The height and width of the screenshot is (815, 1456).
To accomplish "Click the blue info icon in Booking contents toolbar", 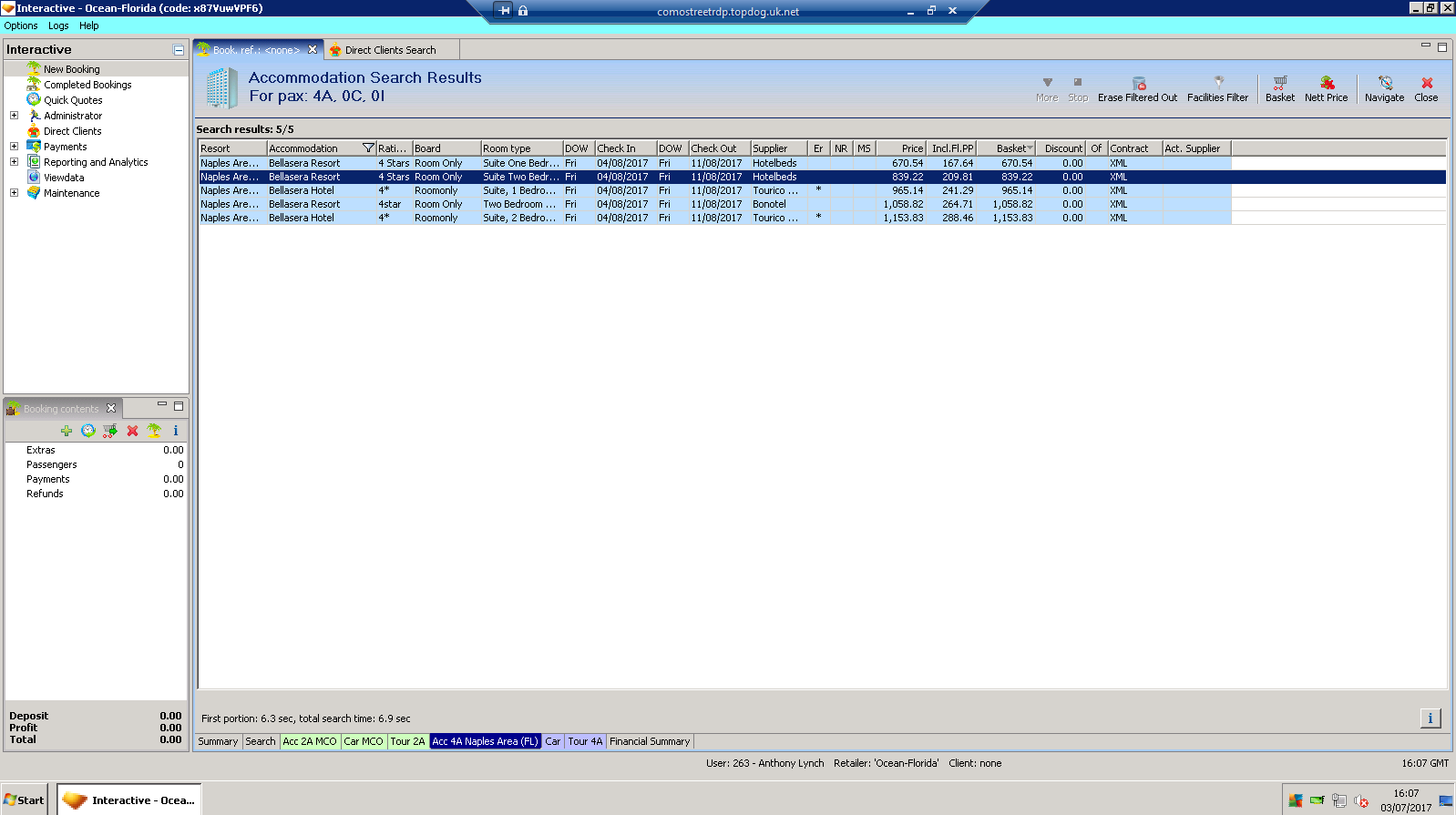I will coord(176,431).
